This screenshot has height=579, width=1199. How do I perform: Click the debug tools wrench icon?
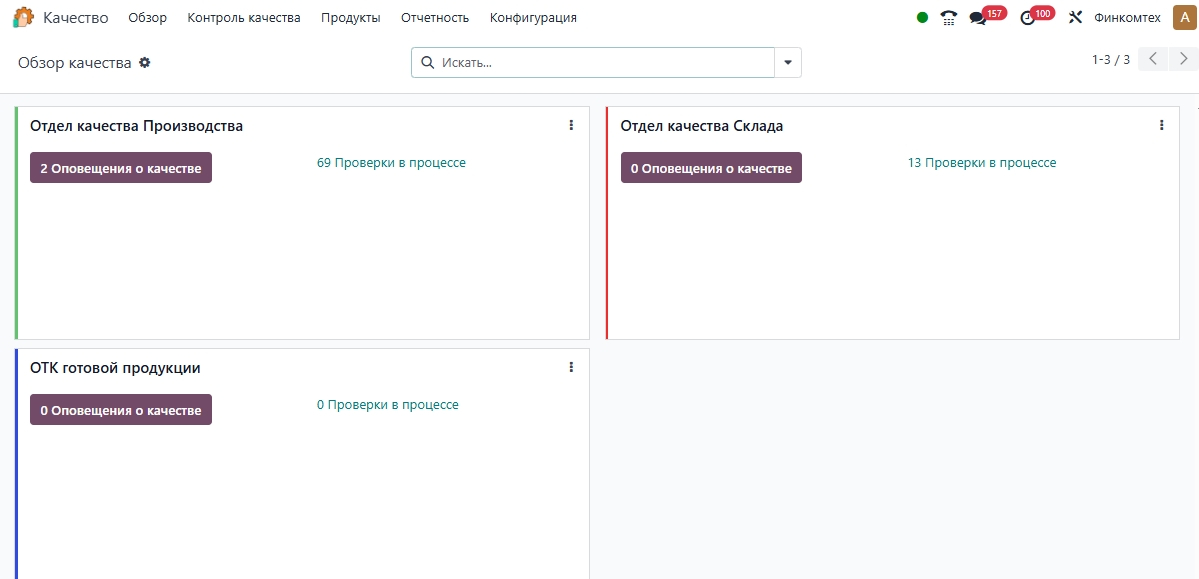1076,17
